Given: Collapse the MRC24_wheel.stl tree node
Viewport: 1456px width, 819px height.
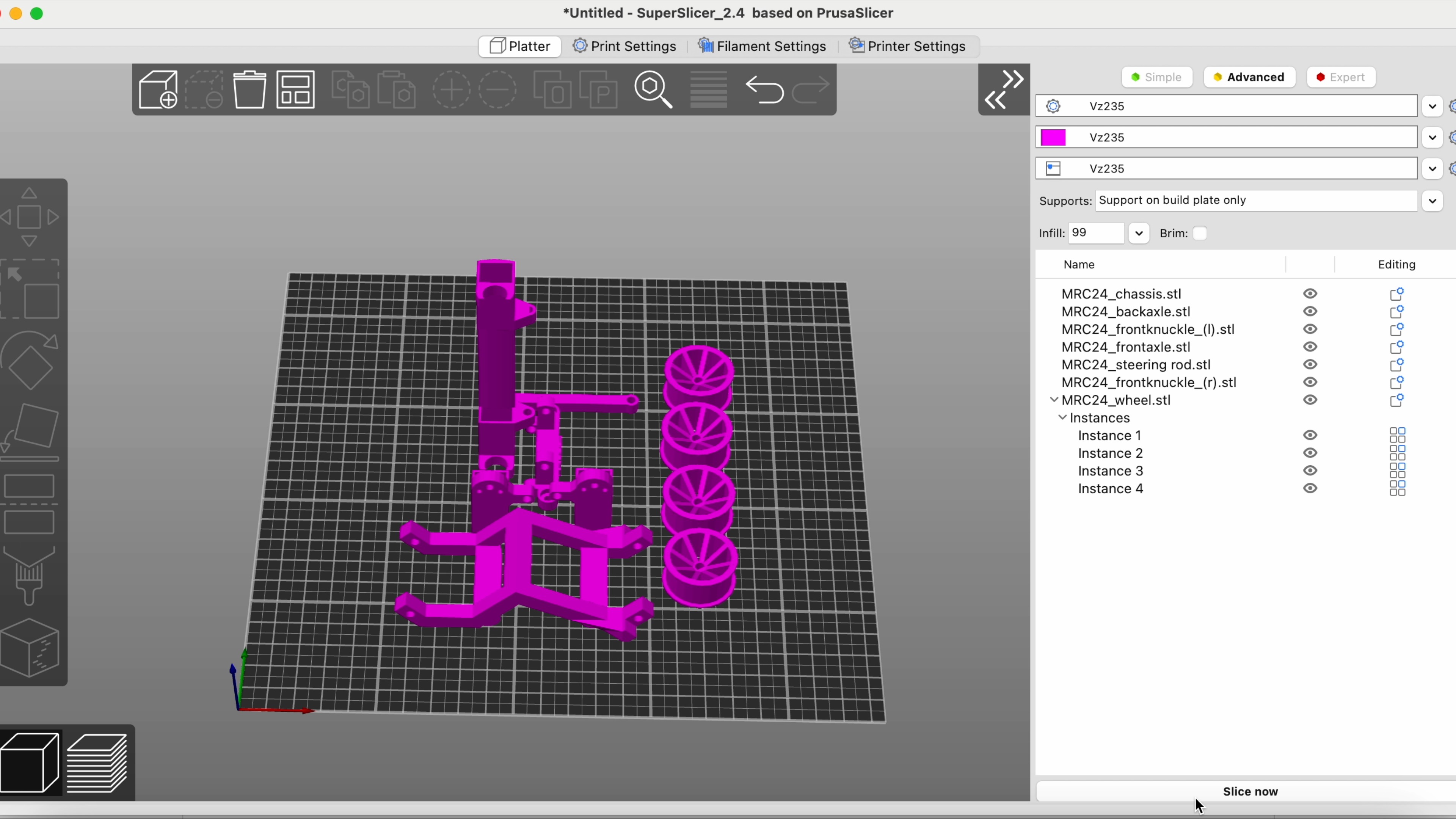Looking at the screenshot, I should (1054, 400).
